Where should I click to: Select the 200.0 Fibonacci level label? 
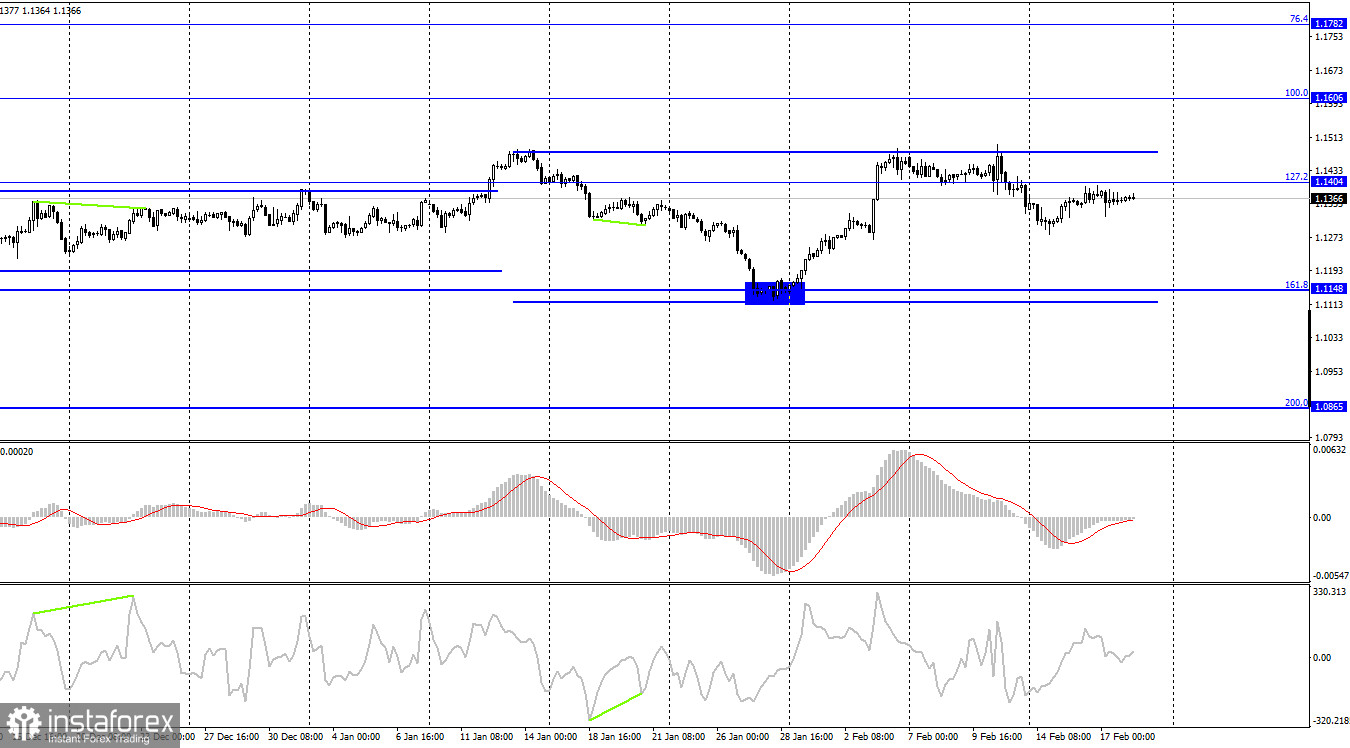click(x=1296, y=403)
